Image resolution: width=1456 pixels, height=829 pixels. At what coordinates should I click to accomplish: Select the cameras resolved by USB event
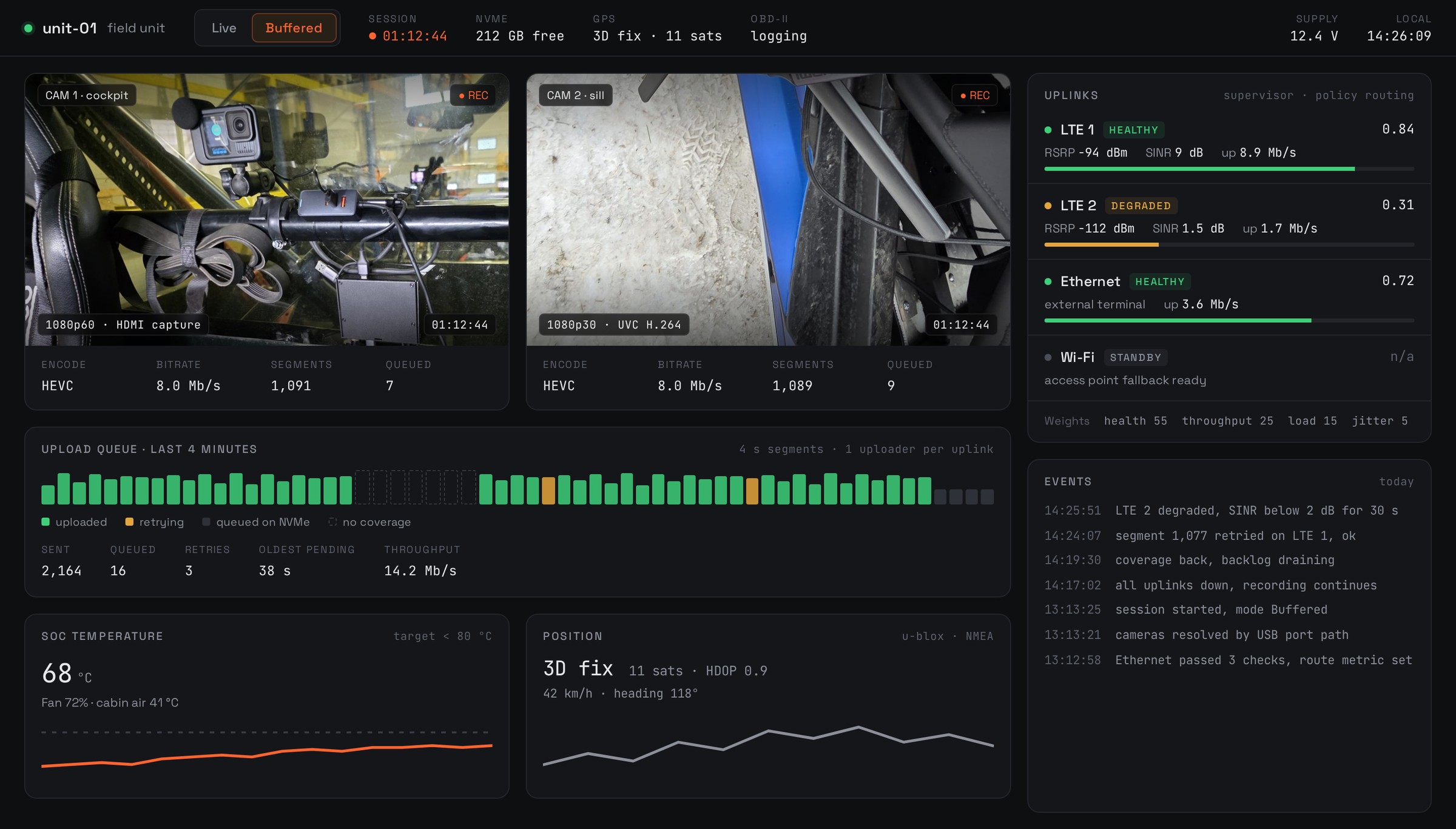pyautogui.click(x=1229, y=635)
